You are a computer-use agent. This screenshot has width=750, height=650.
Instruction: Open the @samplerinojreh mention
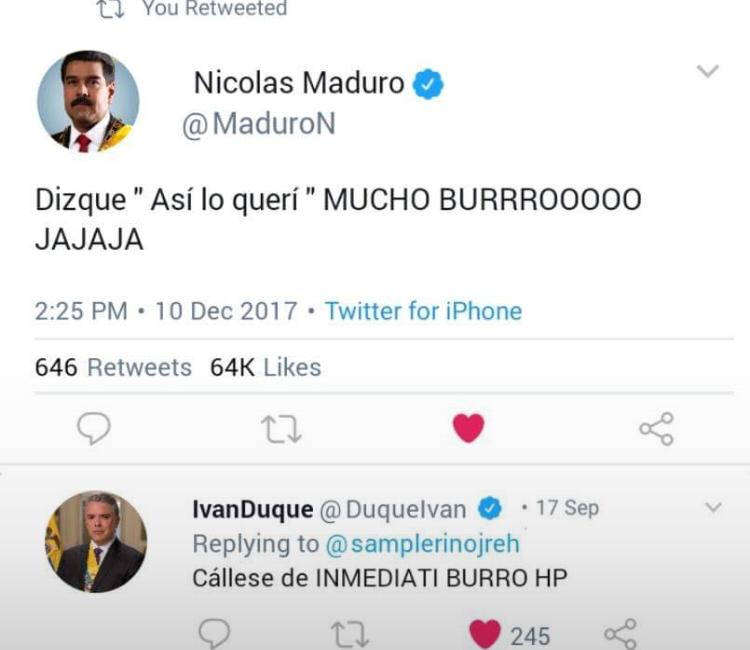[x=422, y=544]
